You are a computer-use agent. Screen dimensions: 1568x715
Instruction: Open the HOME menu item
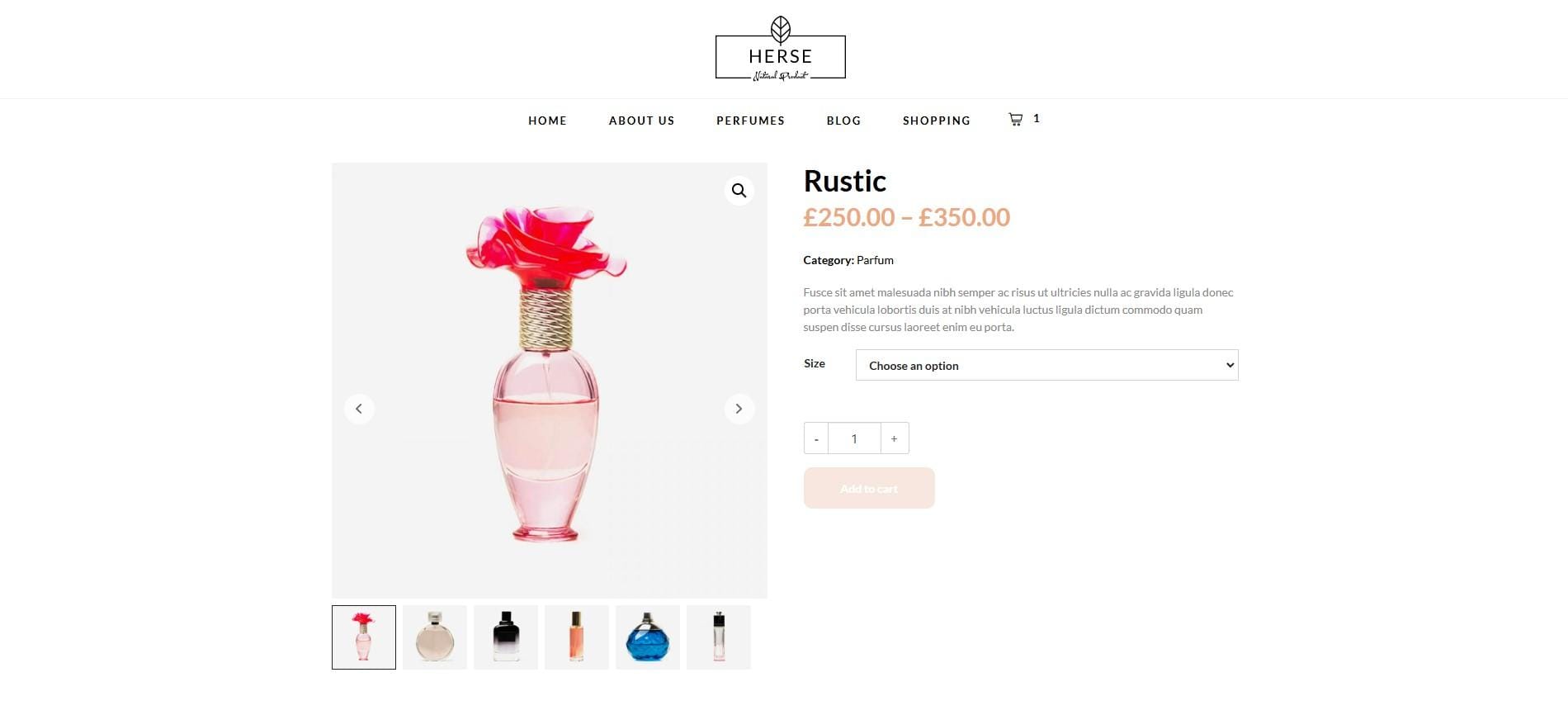(548, 121)
